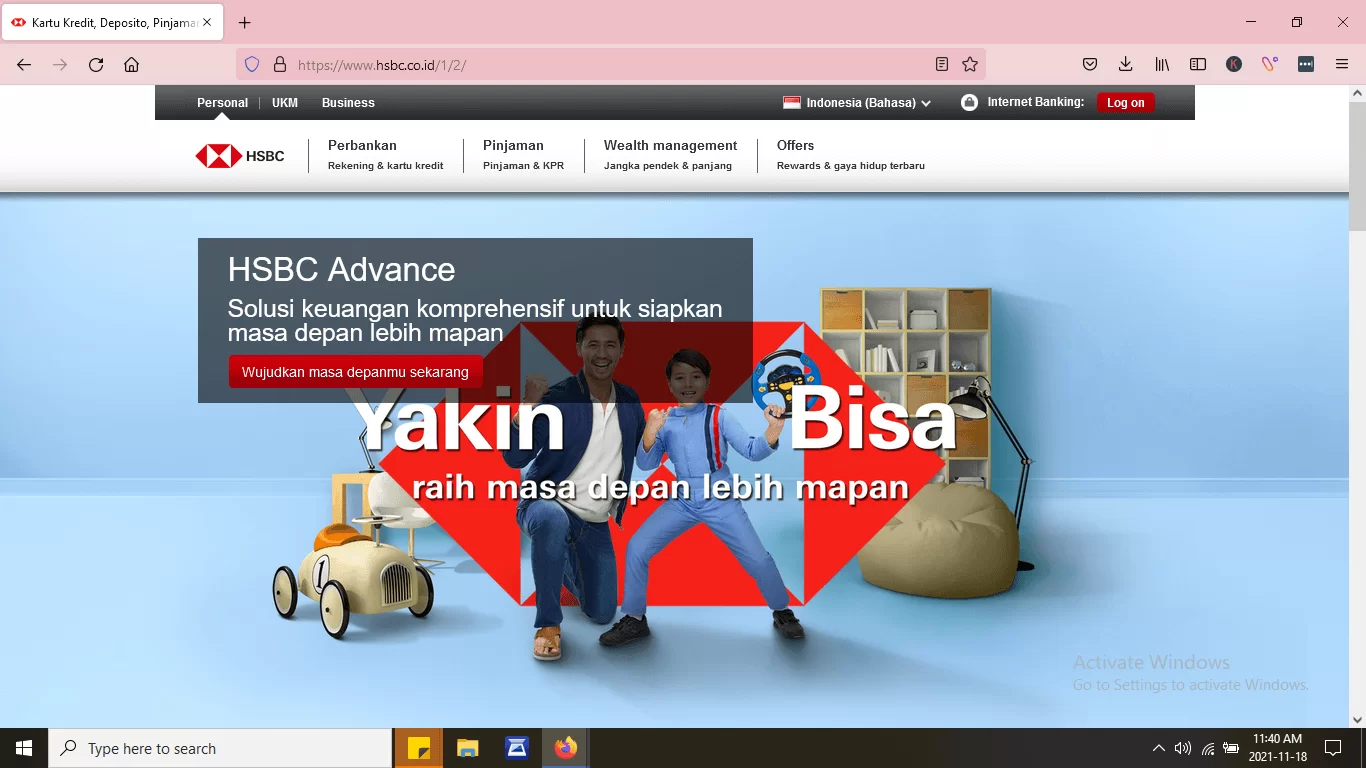Screen dimensions: 1366x768
Task: Open a new browser tab
Action: [245, 22]
